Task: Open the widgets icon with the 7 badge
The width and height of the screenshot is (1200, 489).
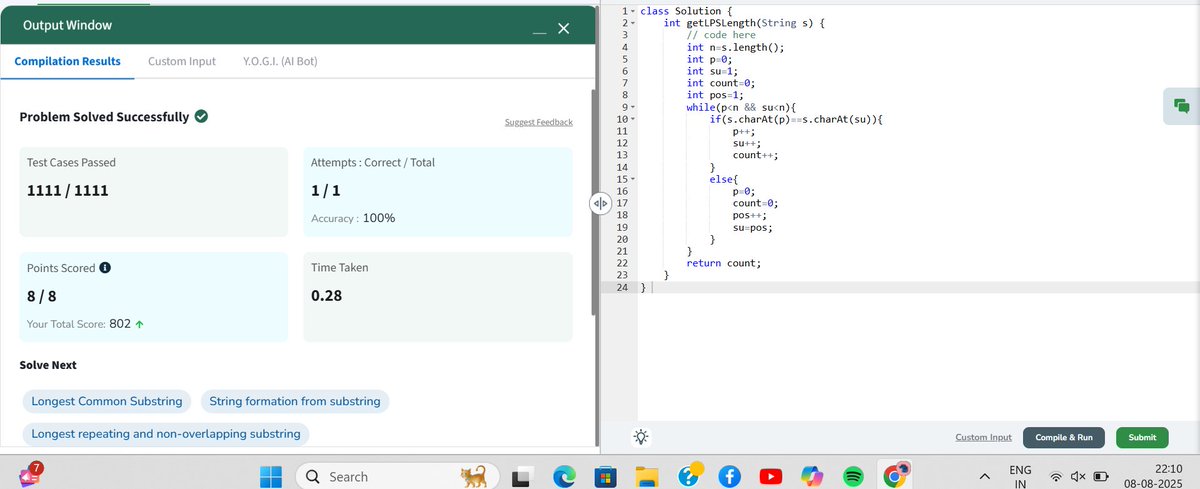Action: 29,474
